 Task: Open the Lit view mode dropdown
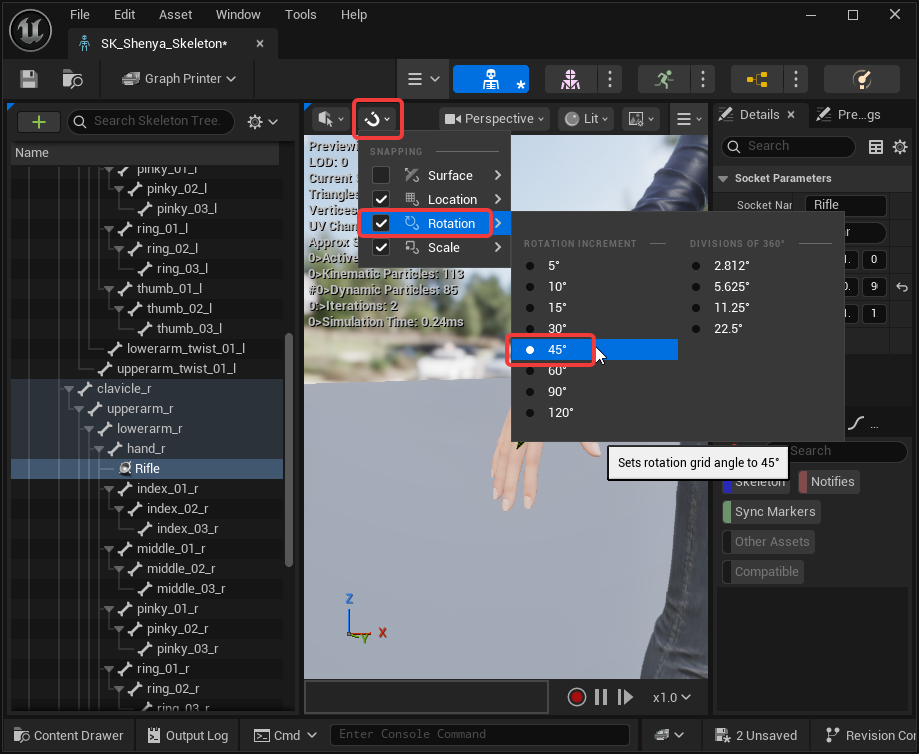coord(586,119)
